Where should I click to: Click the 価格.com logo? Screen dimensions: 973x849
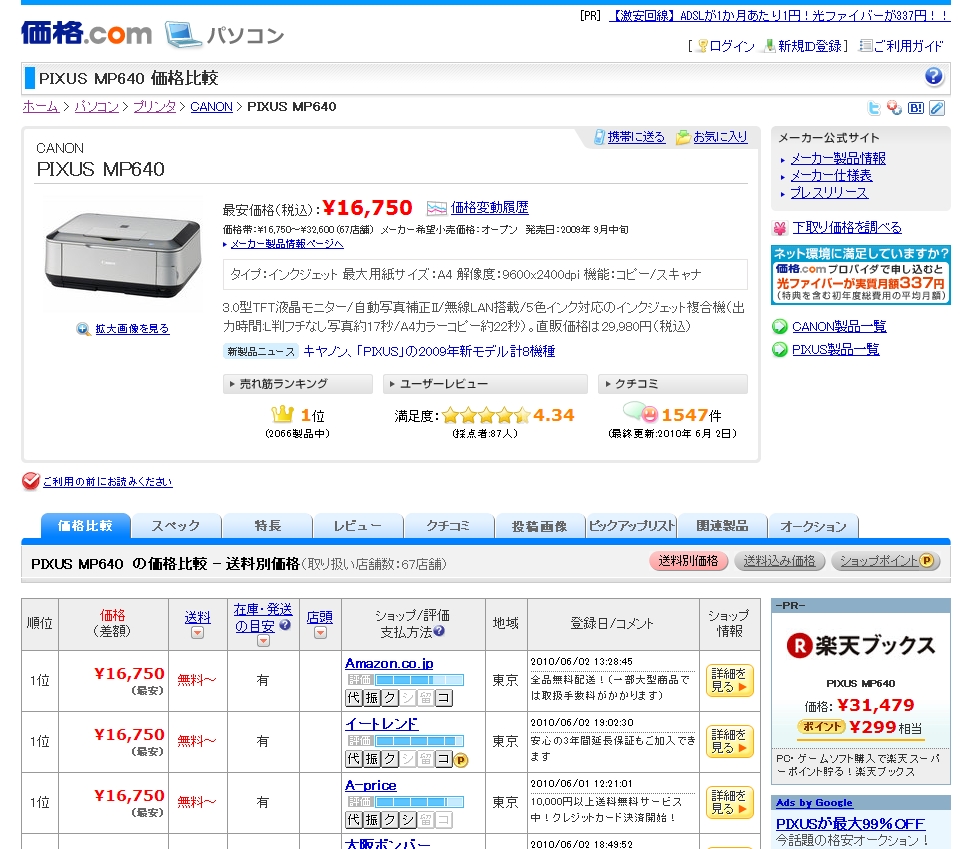click(x=86, y=32)
